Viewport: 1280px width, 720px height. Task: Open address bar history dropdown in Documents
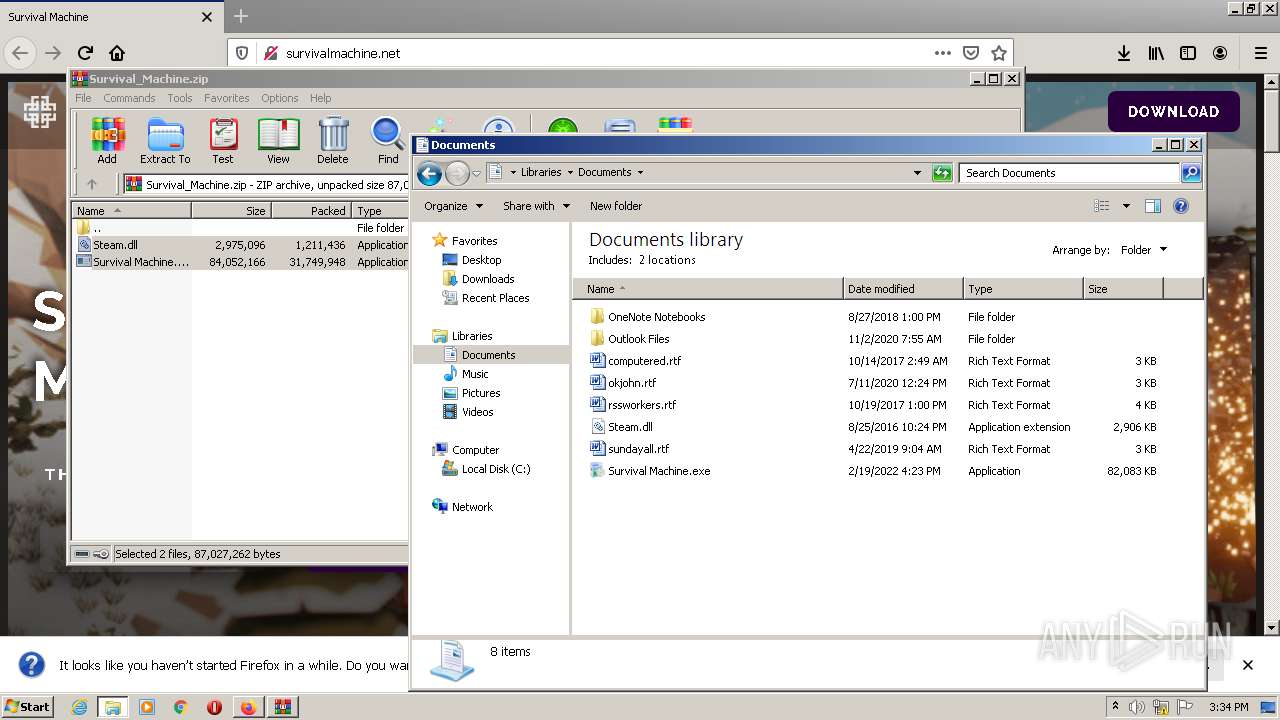click(917, 173)
